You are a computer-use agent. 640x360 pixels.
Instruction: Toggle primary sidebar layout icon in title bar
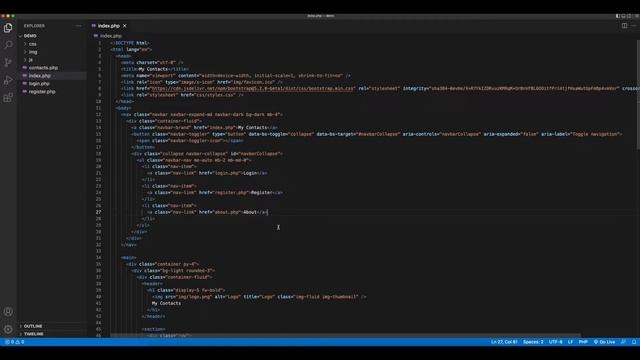pyautogui.click(x=618, y=16)
